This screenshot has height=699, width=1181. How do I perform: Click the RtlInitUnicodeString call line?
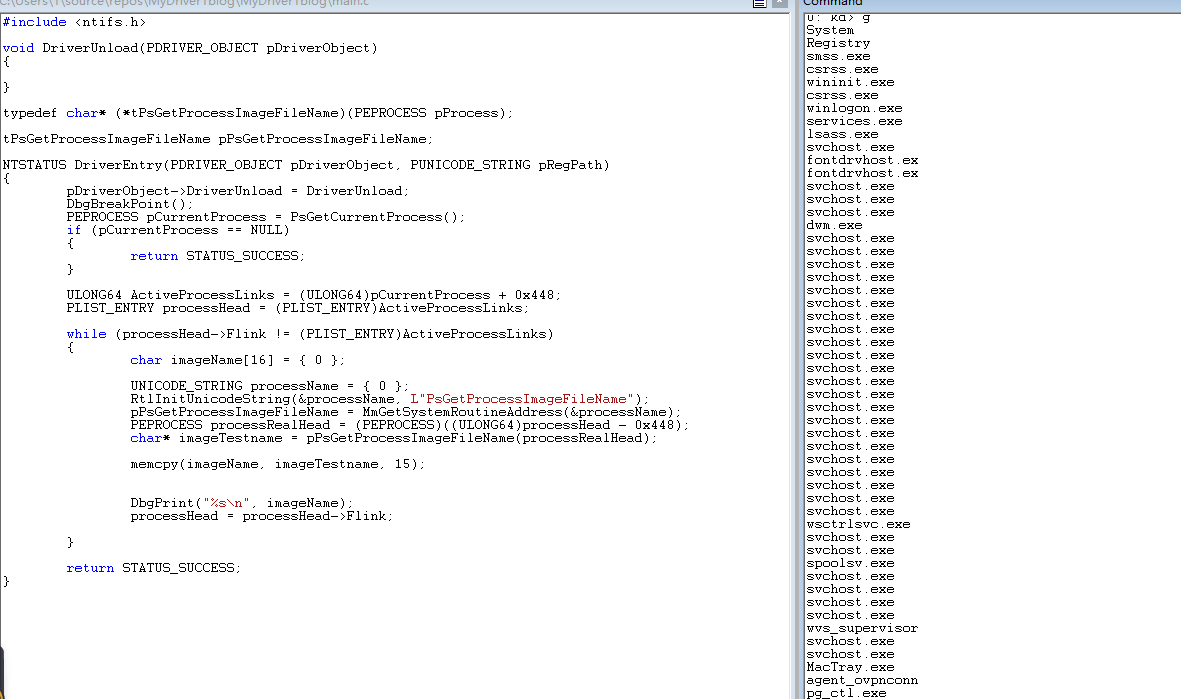(x=389, y=399)
